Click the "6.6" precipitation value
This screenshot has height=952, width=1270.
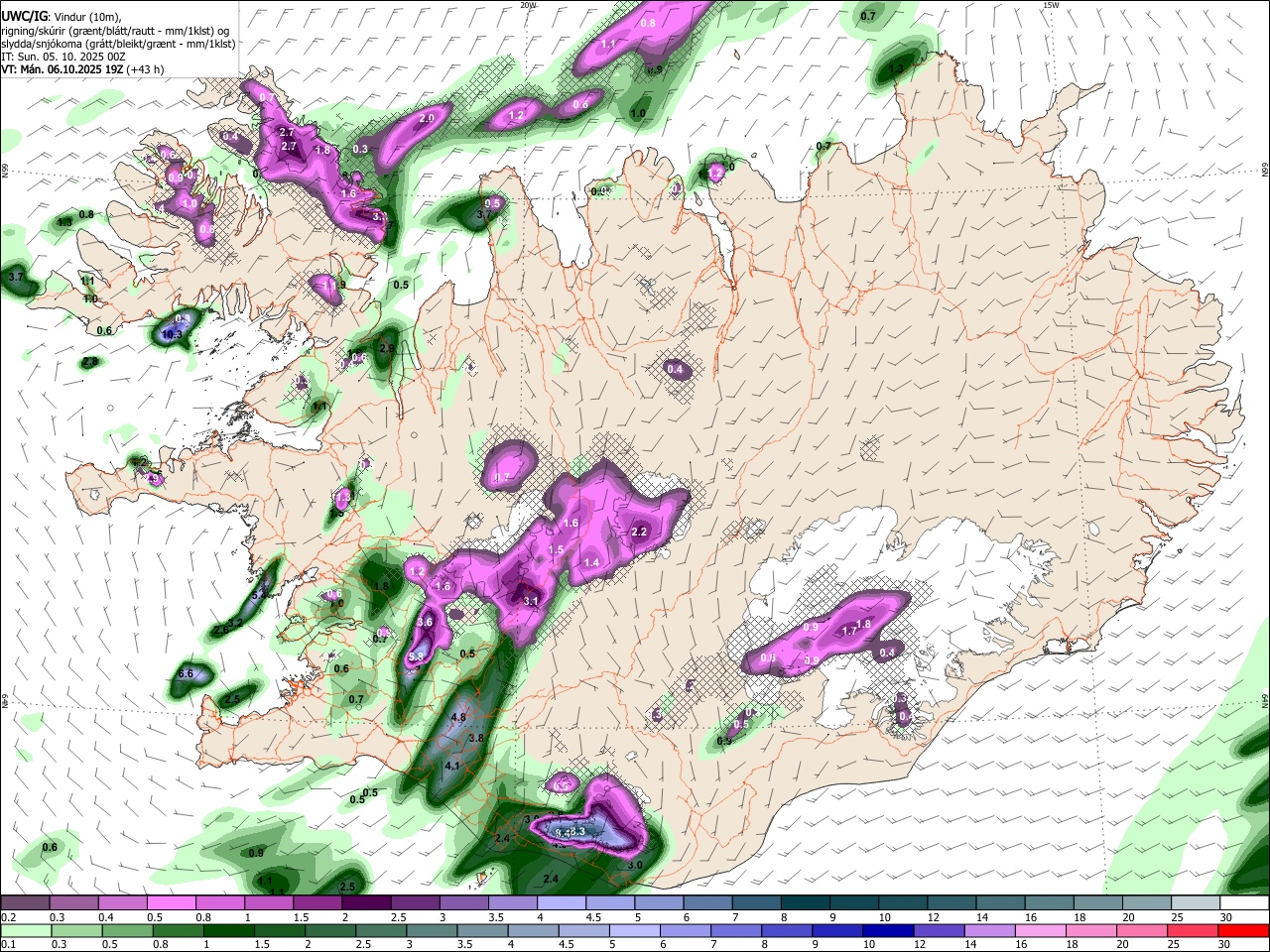[x=186, y=674]
